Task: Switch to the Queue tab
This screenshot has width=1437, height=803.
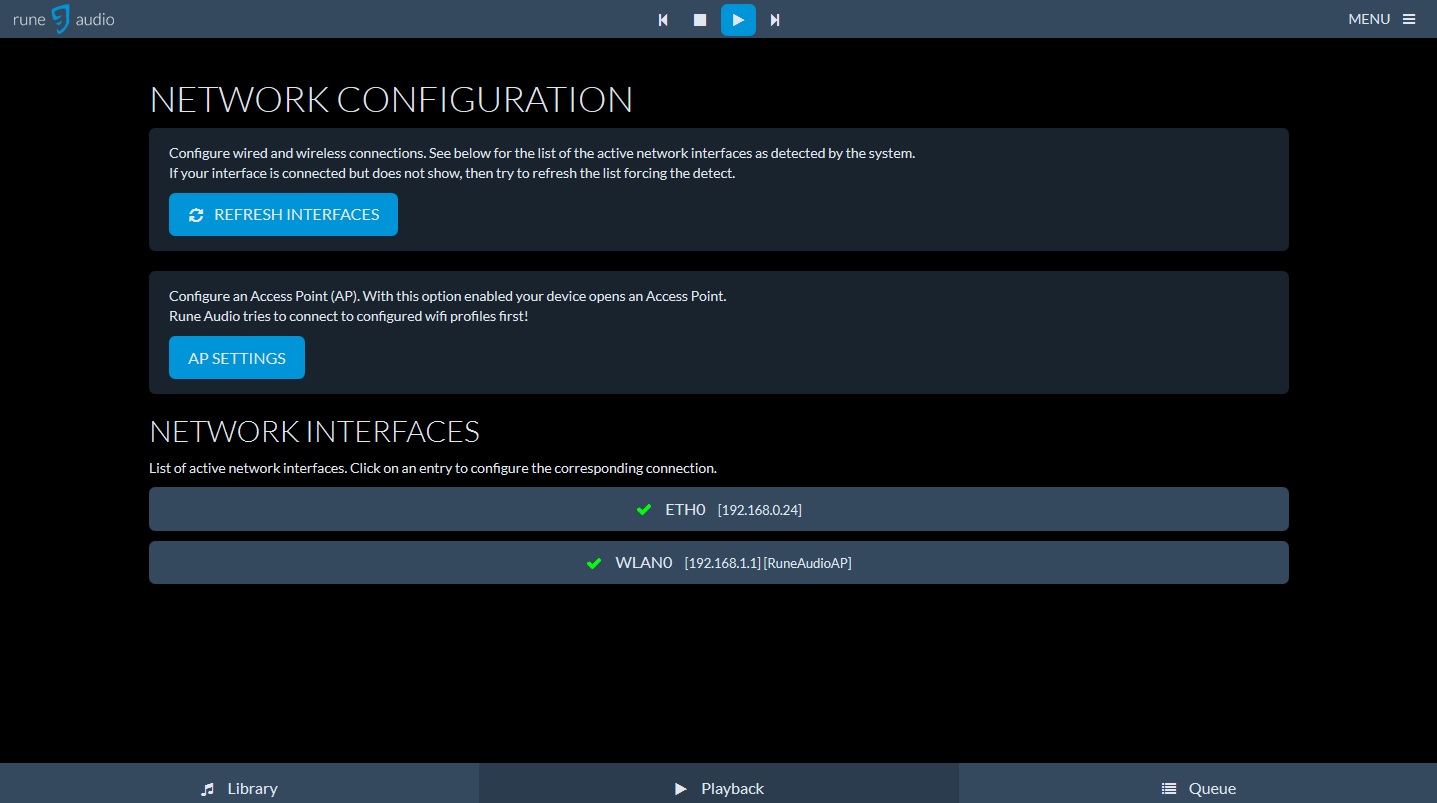Action: 1197,788
